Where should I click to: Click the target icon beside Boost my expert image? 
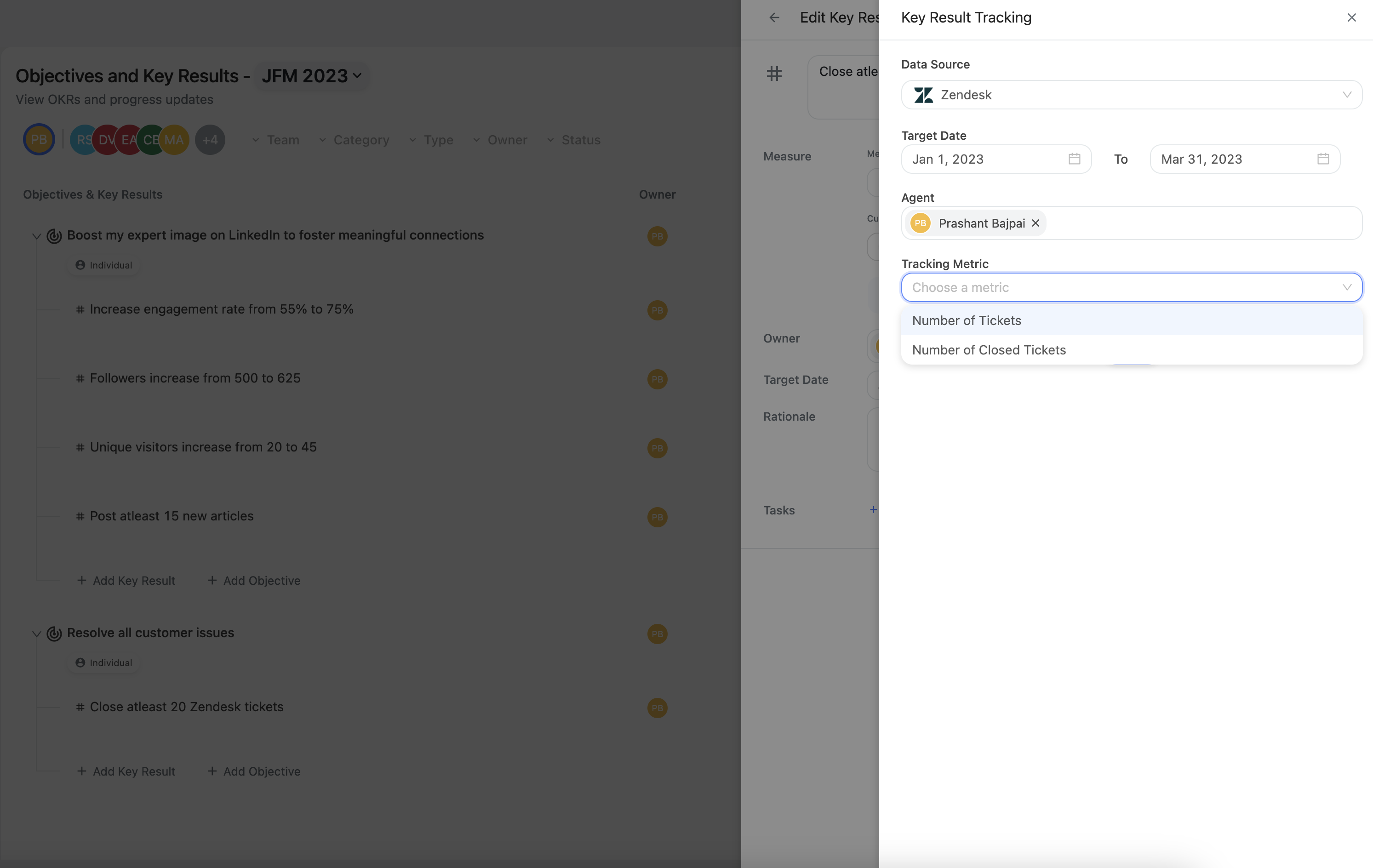click(54, 236)
